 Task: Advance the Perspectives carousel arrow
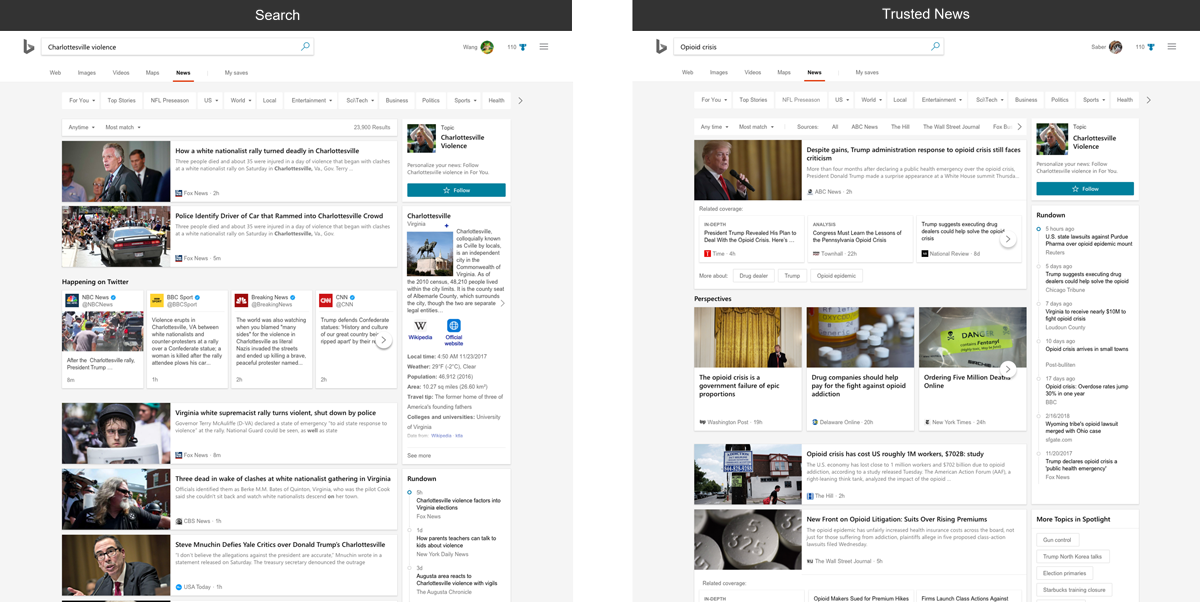coord(1008,369)
